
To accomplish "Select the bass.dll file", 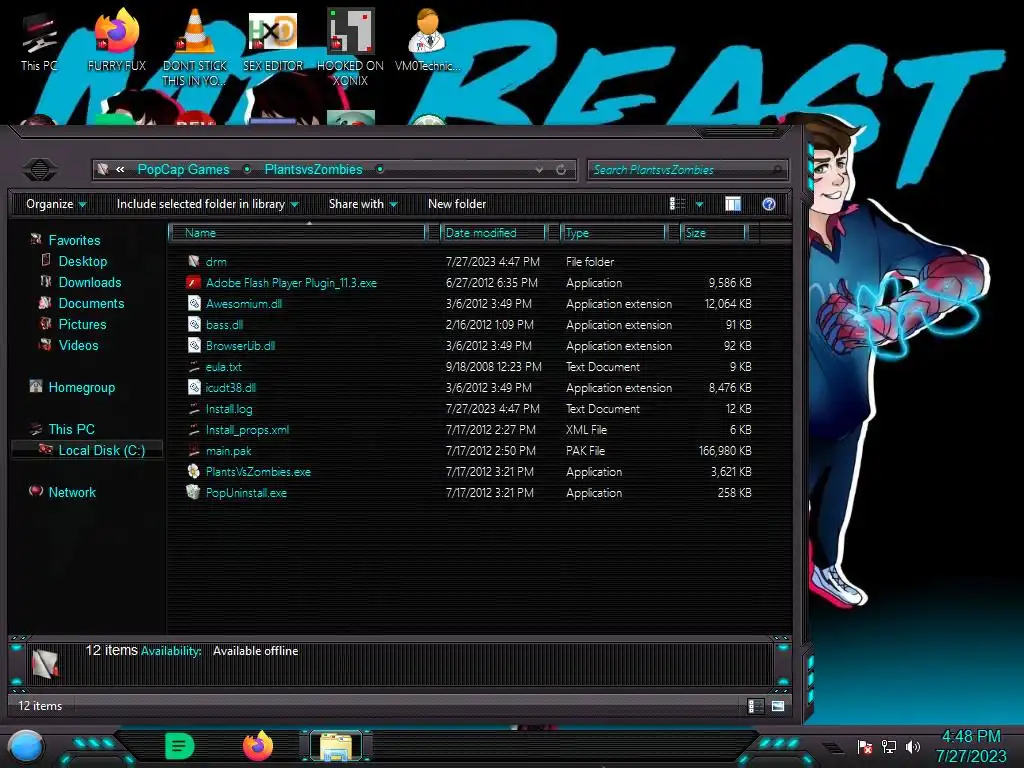I will (224, 325).
